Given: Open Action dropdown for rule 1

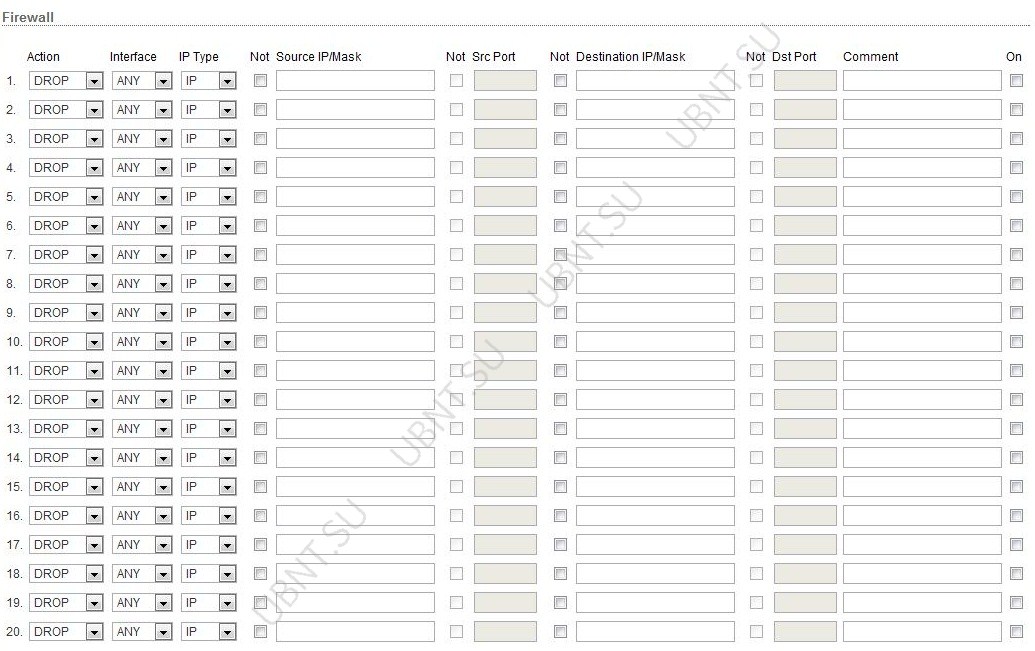Looking at the screenshot, I should (x=66, y=81).
